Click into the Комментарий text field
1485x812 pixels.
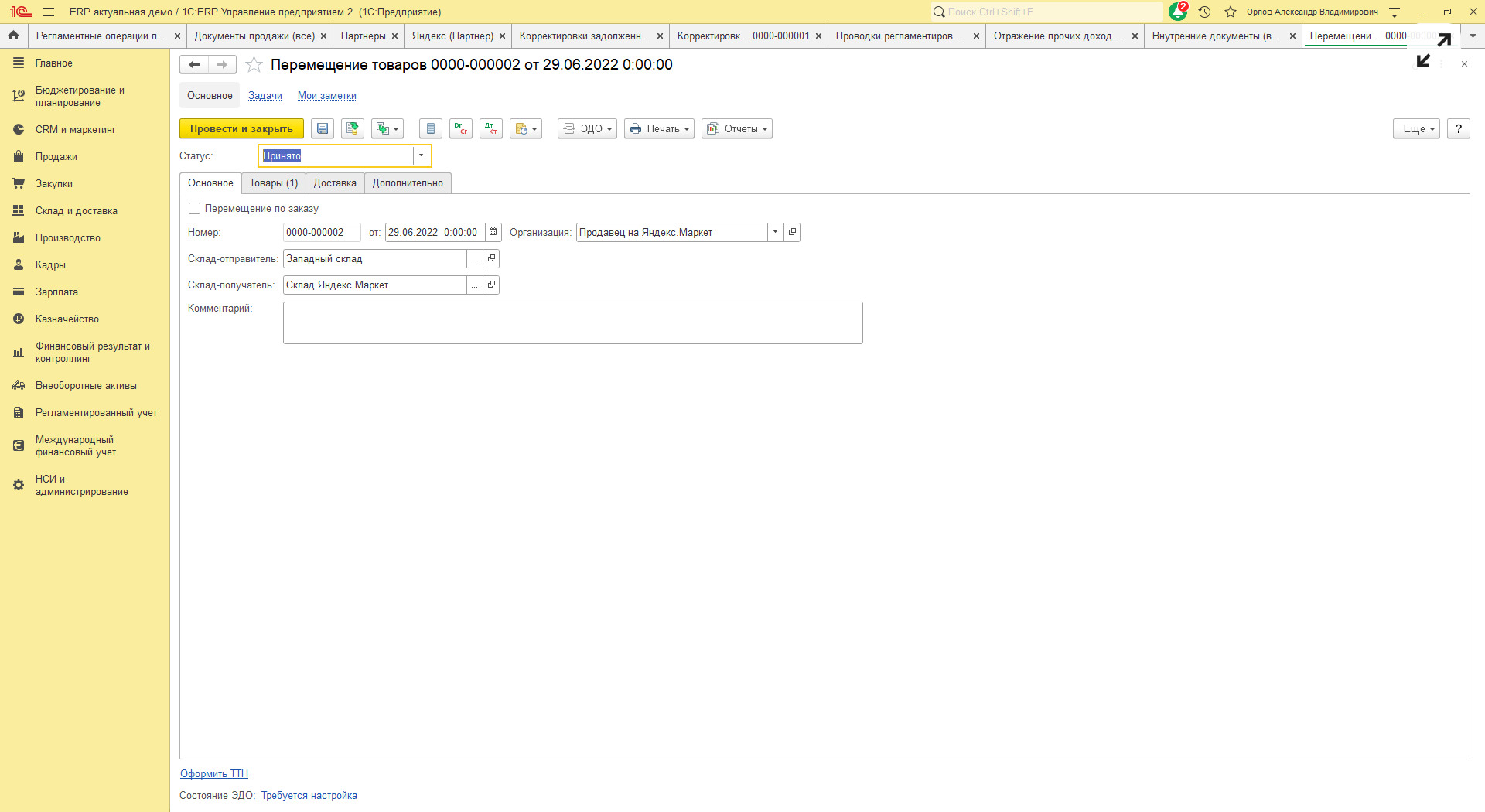pos(572,322)
